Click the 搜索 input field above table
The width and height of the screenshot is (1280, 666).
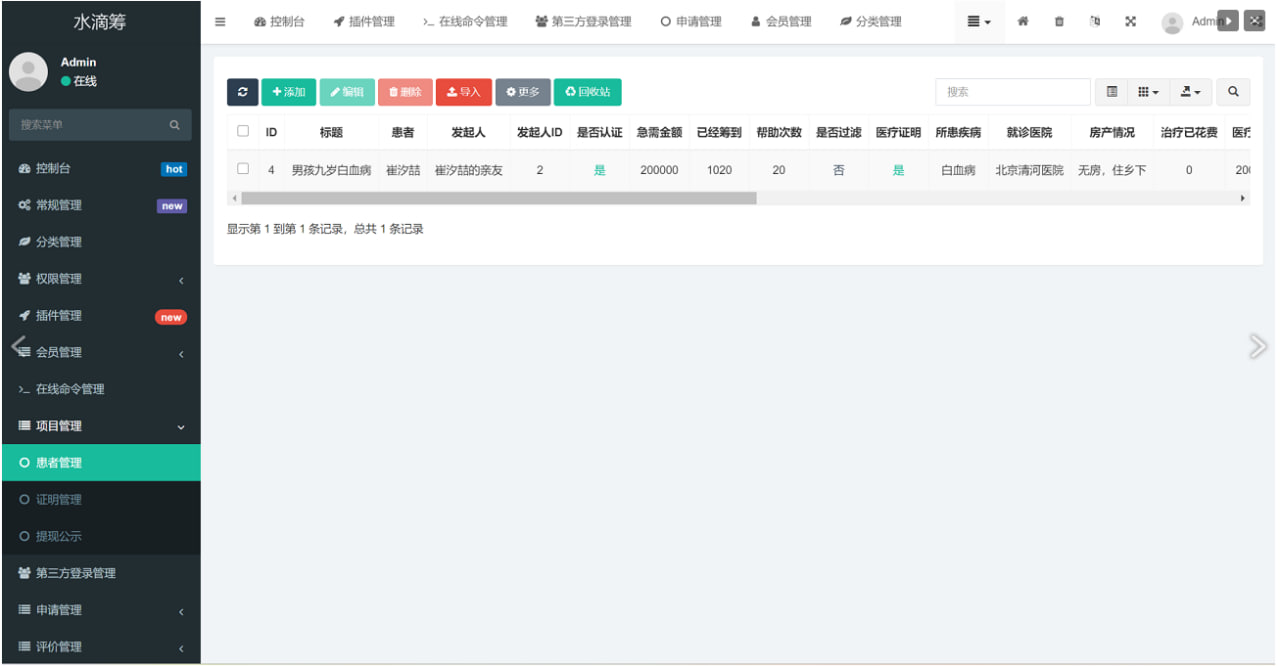pos(1012,92)
